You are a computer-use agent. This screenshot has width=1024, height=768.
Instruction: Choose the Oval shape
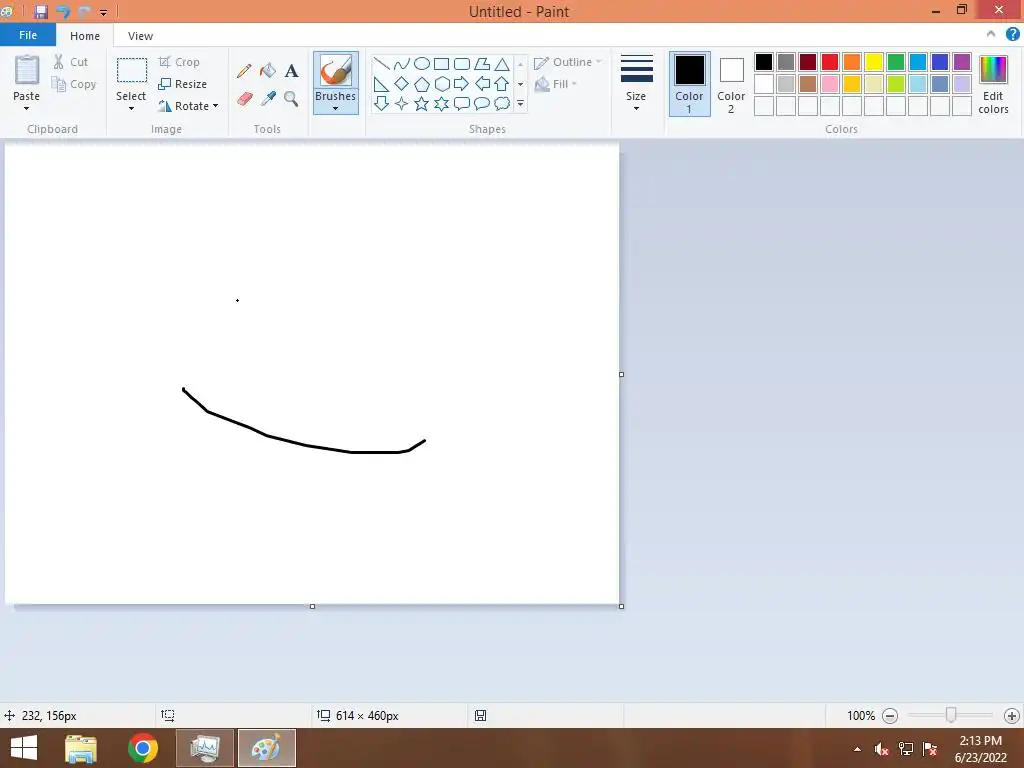click(422, 63)
